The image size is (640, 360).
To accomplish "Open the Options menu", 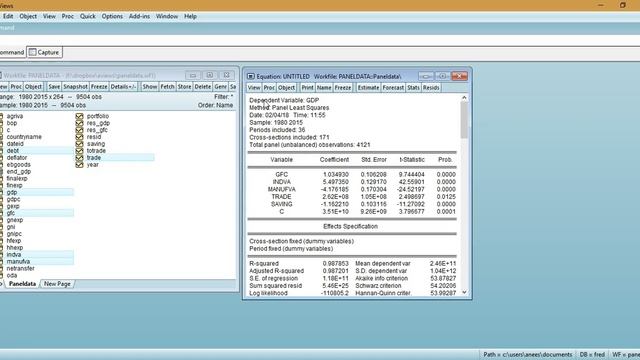I will pyautogui.click(x=112, y=16).
